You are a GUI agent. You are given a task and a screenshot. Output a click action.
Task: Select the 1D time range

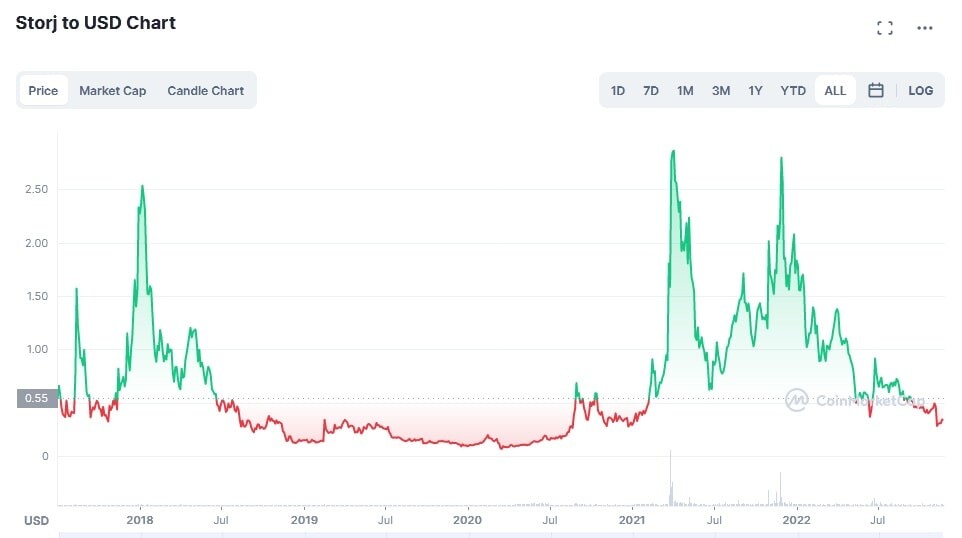tap(618, 91)
